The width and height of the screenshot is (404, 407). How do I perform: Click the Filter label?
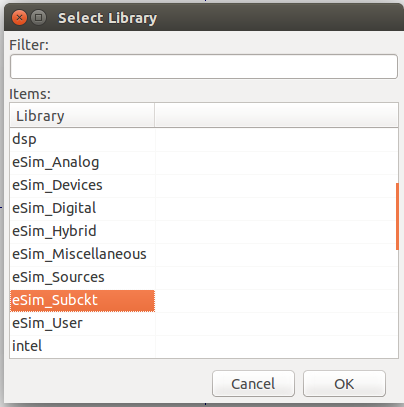click(29, 45)
